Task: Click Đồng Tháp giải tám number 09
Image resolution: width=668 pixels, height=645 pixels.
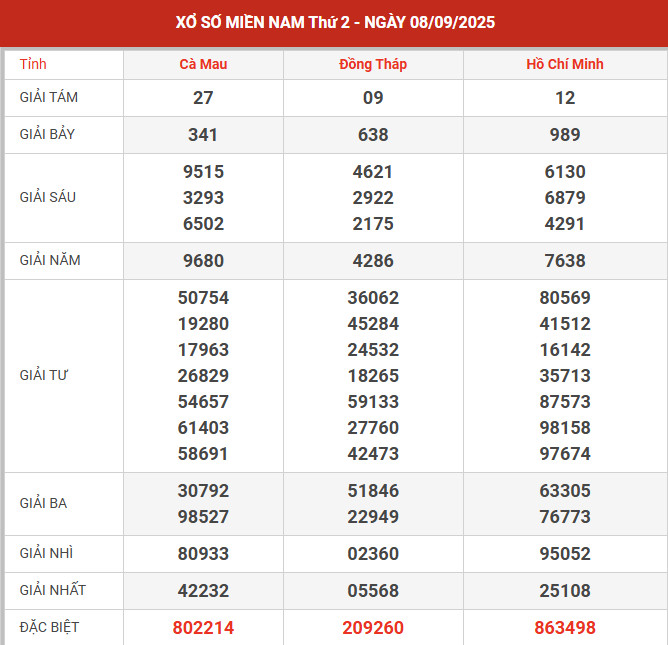Action: pyautogui.click(x=373, y=98)
